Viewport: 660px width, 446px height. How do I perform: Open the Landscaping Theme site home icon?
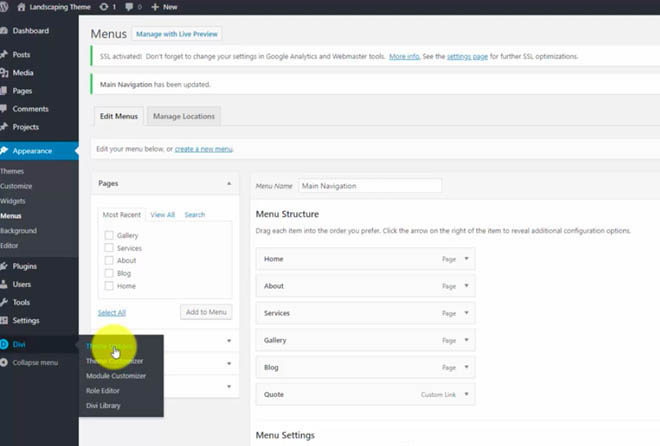[21, 7]
